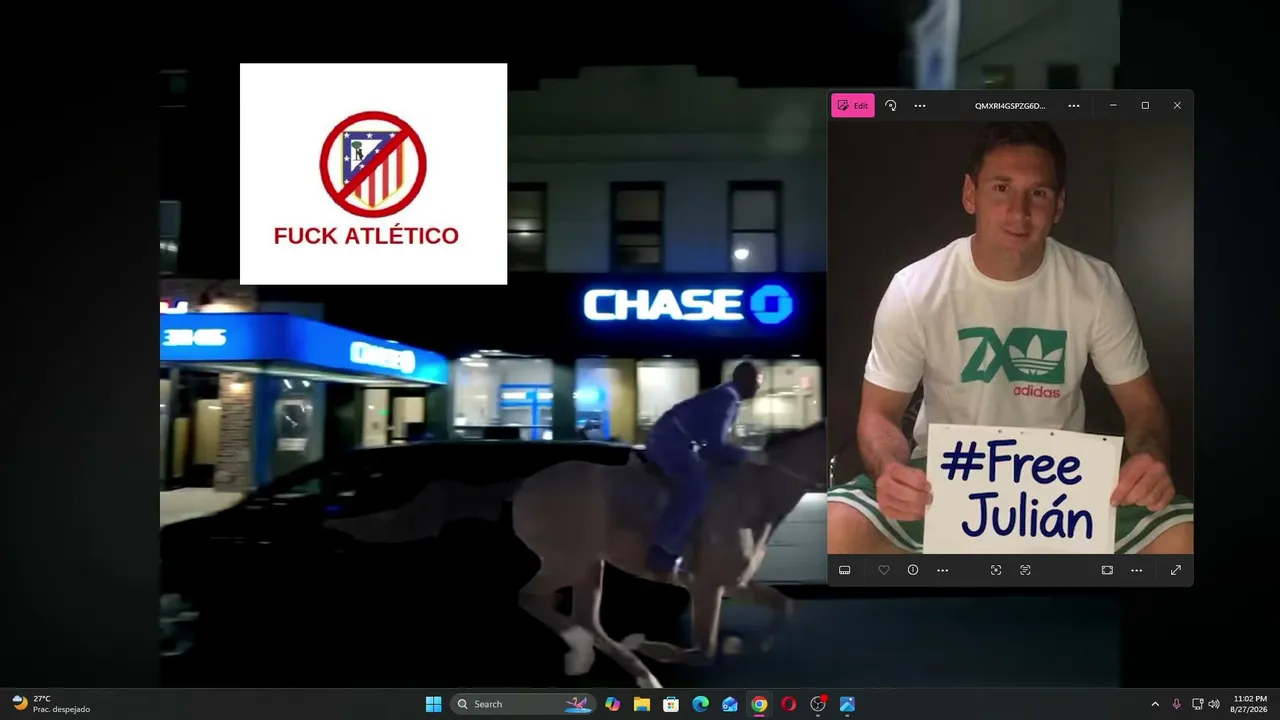Open the Outlook mail app on taskbar
1280x720 pixels.
(x=730, y=704)
